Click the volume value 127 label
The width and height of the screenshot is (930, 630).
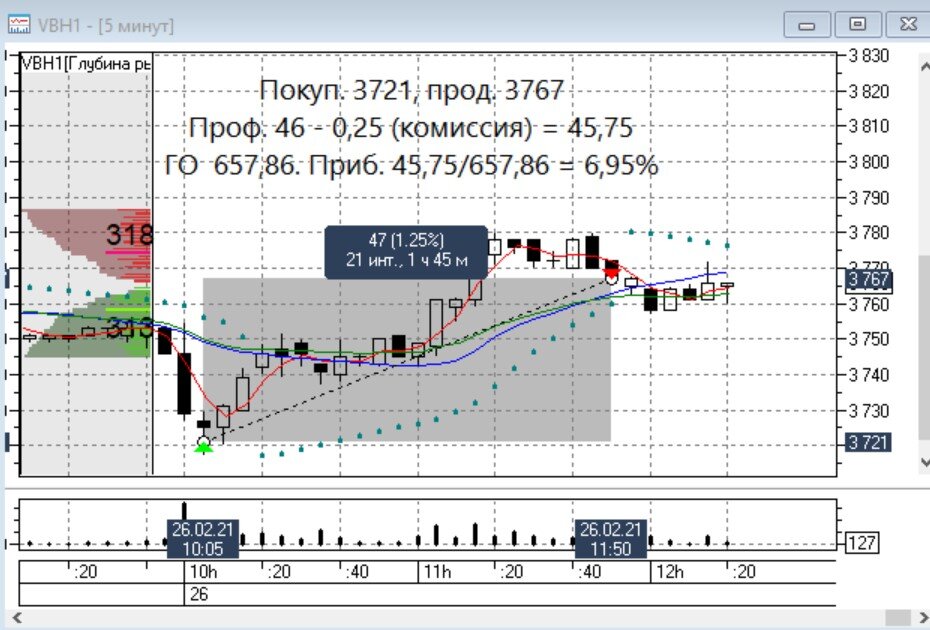861,542
